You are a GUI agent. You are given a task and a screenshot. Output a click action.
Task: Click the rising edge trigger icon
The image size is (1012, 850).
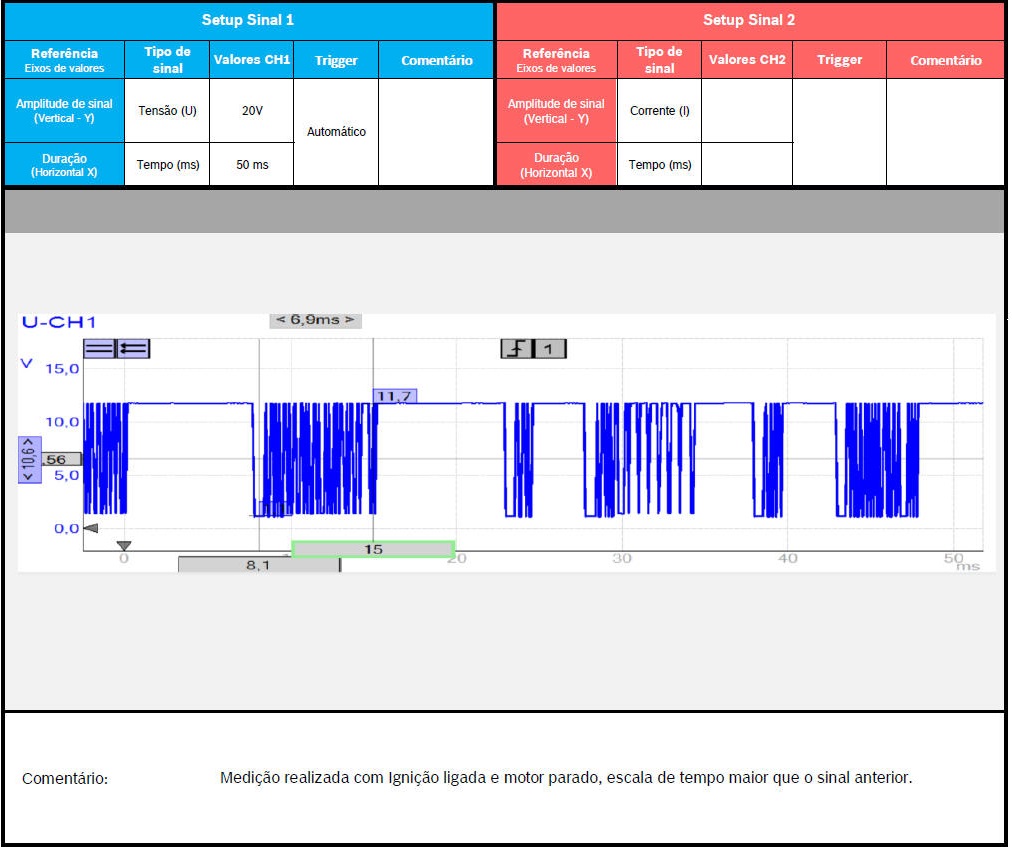(516, 348)
